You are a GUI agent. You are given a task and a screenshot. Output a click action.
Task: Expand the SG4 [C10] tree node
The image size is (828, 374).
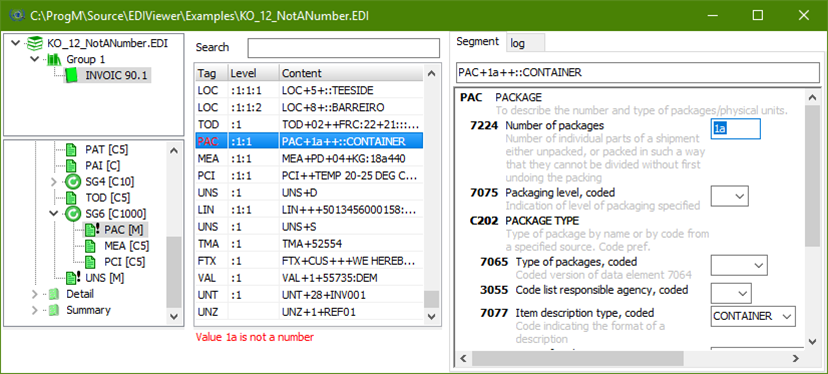(x=53, y=182)
